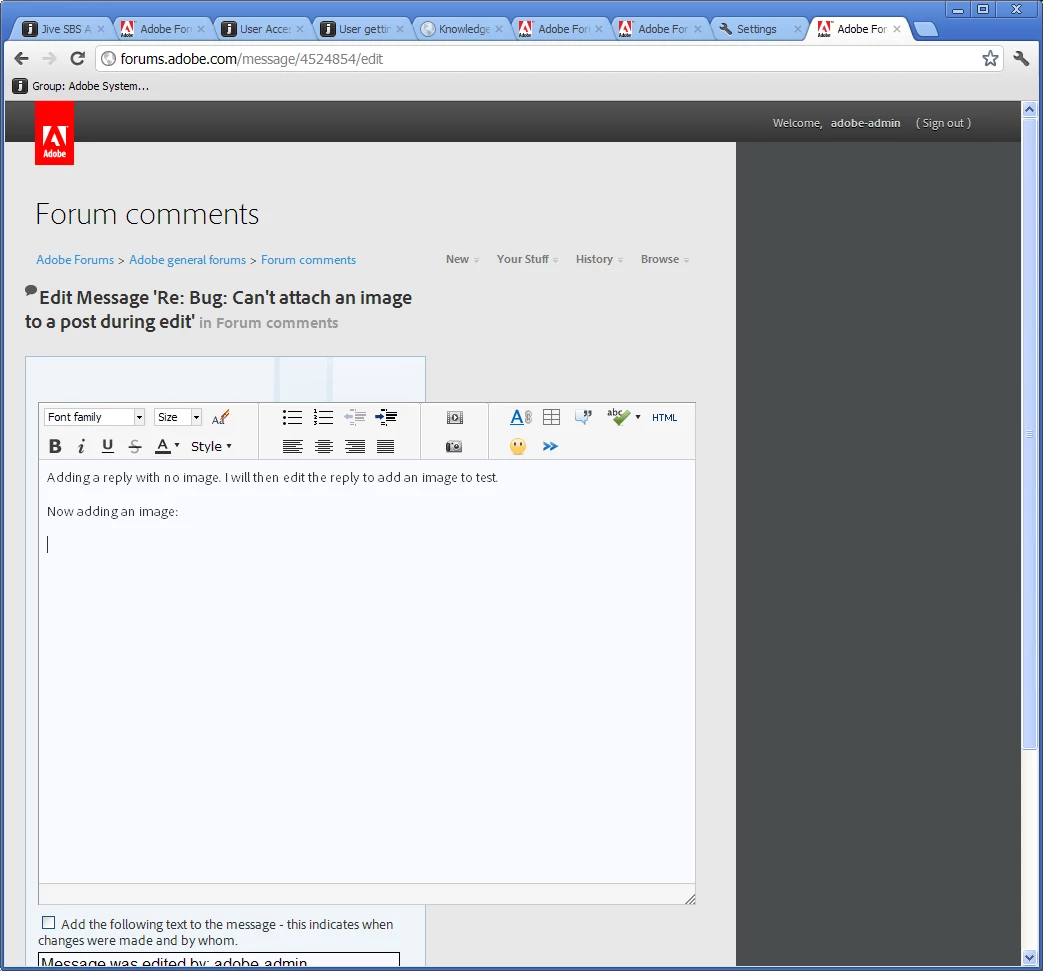This screenshot has height=971, width=1043.
Task: Insert a bulleted list
Action: 292,417
